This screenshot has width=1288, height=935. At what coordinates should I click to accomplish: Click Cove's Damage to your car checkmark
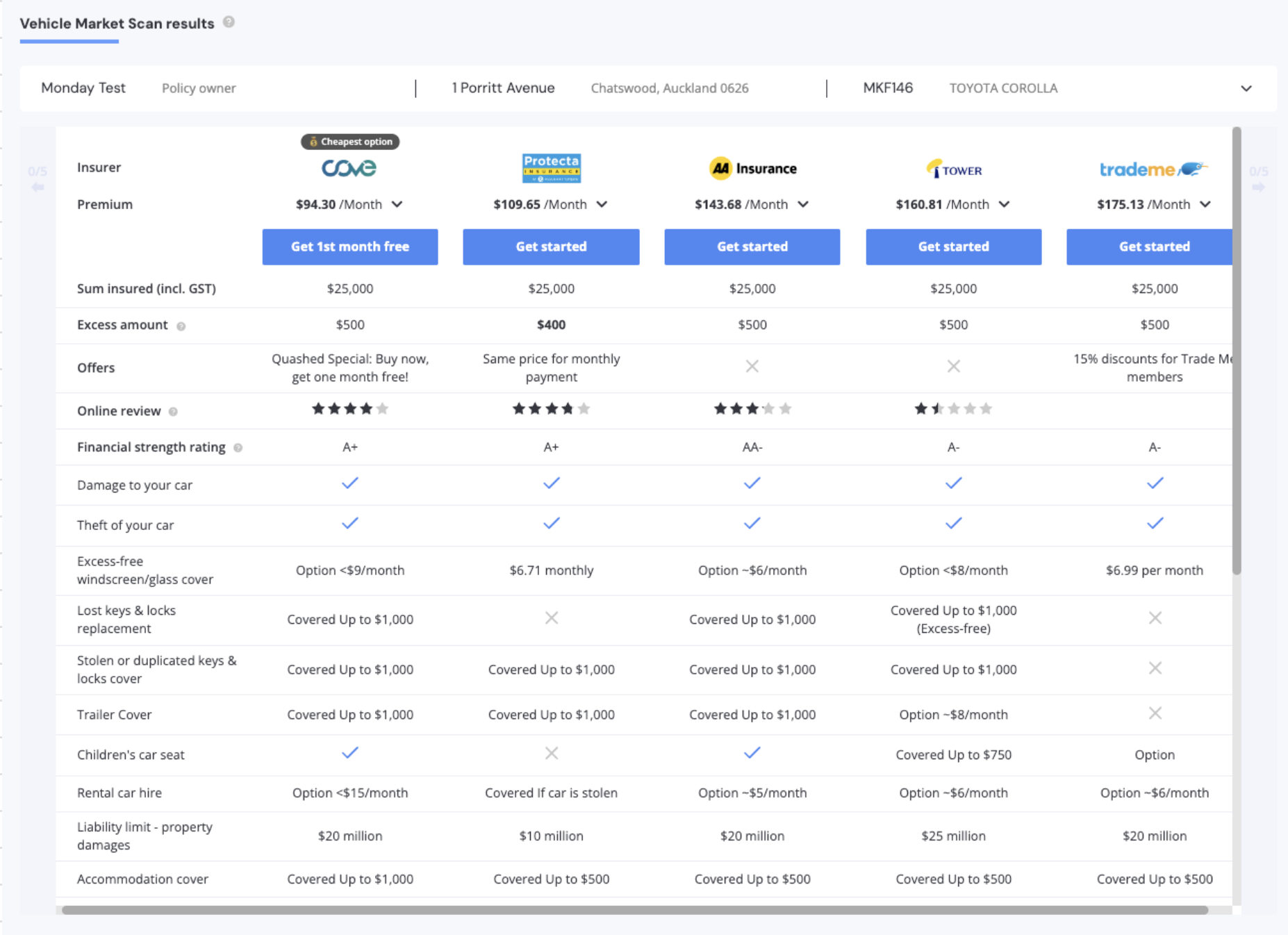(350, 483)
